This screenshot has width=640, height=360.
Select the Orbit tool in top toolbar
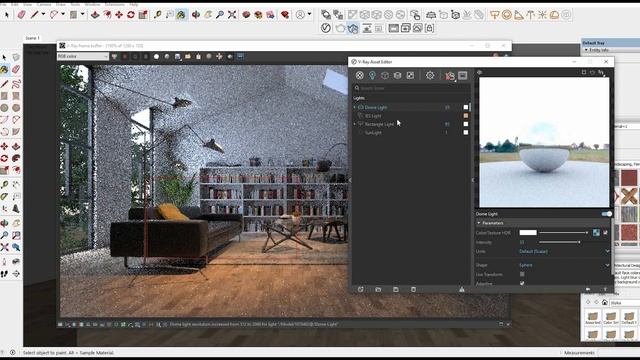pos(196,15)
